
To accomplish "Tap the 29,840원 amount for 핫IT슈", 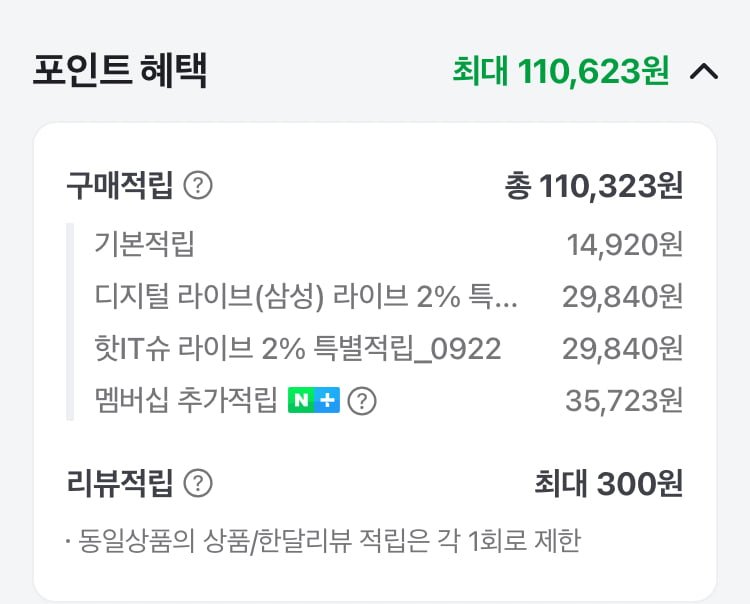I will point(622,349).
